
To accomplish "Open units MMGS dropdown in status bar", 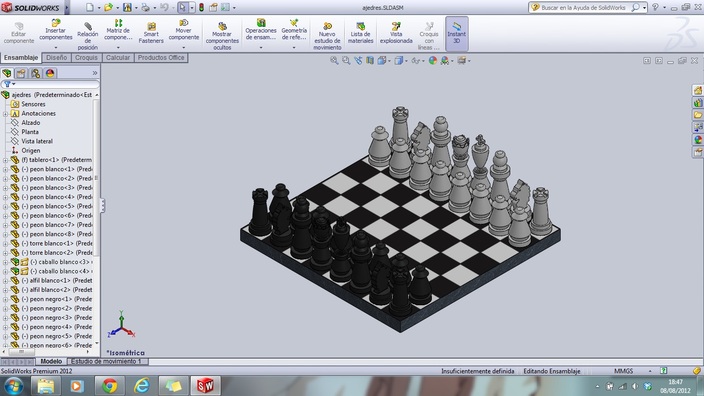I will 650,371.
